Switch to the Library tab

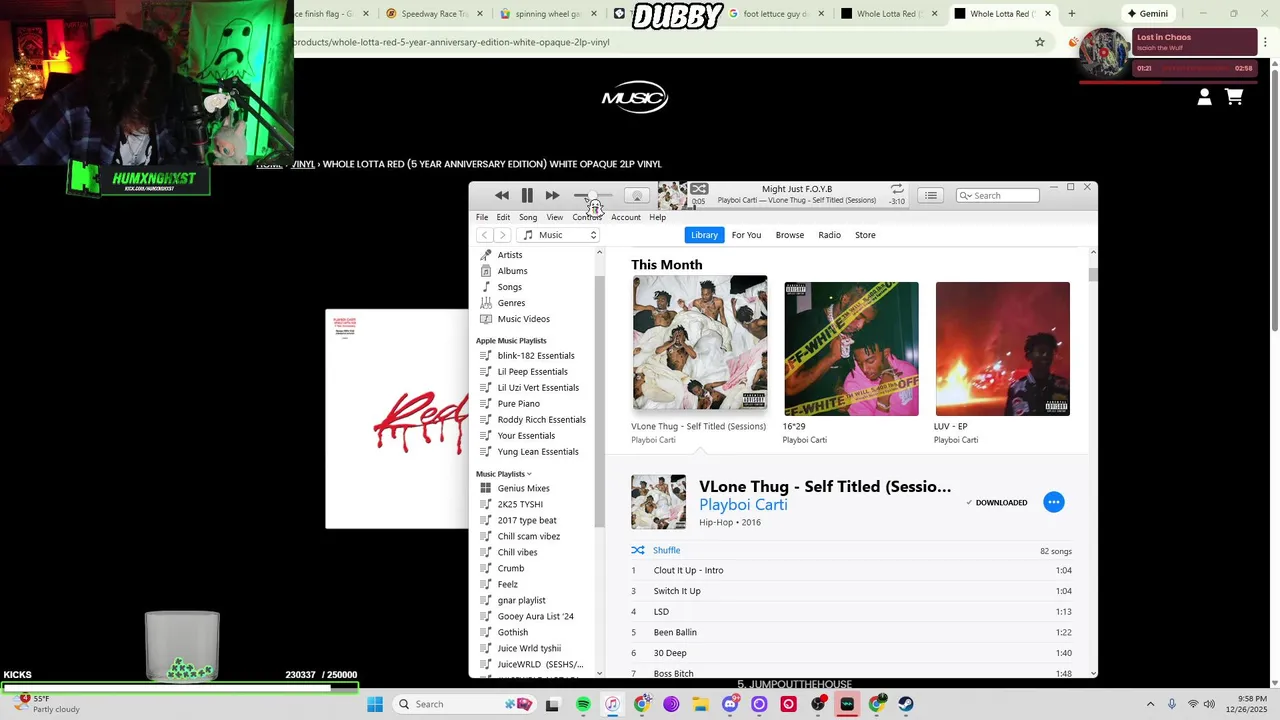click(704, 235)
